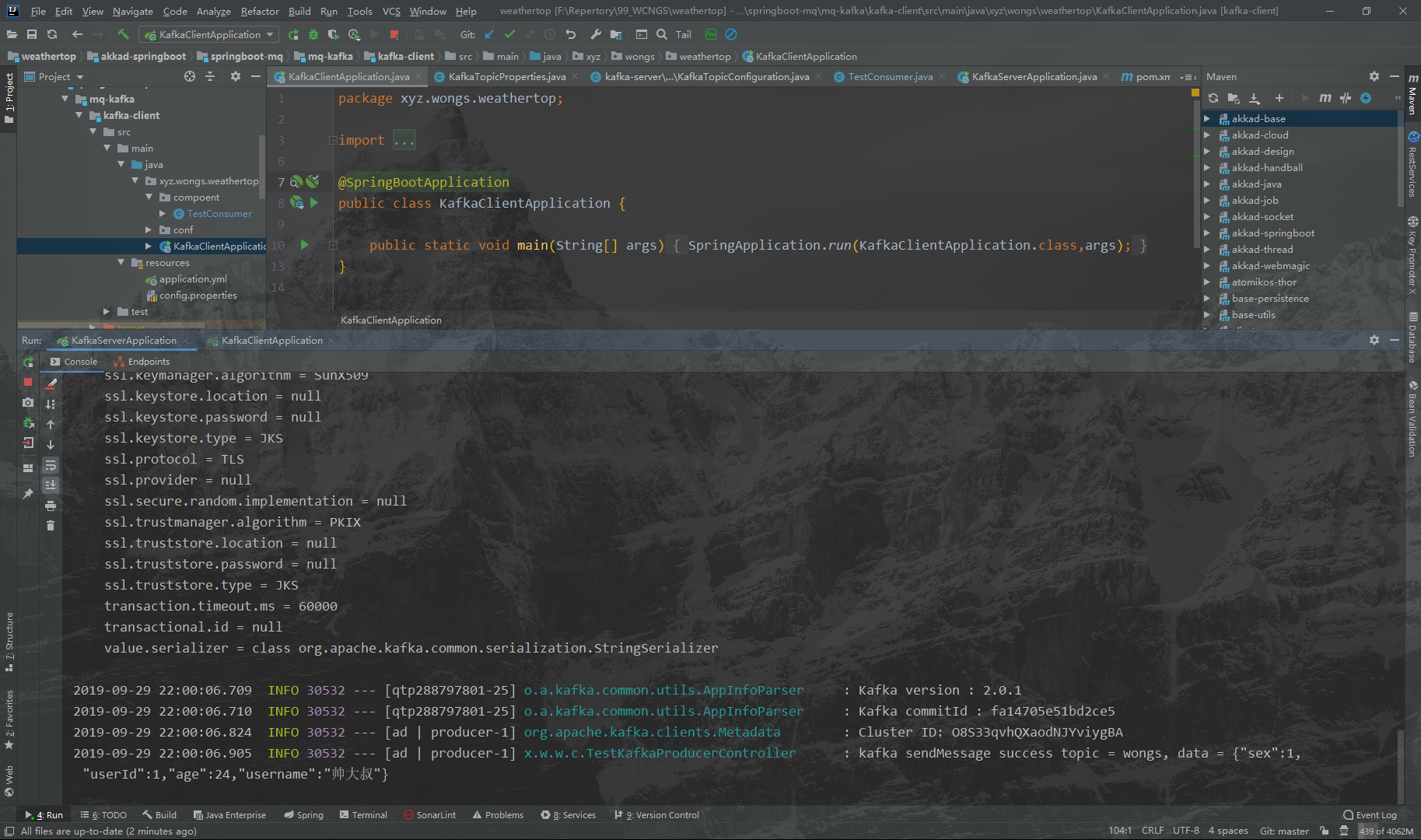Viewport: 1421px width, 840px height.
Task: Click the Tail toolbar button
Action: 684,34
